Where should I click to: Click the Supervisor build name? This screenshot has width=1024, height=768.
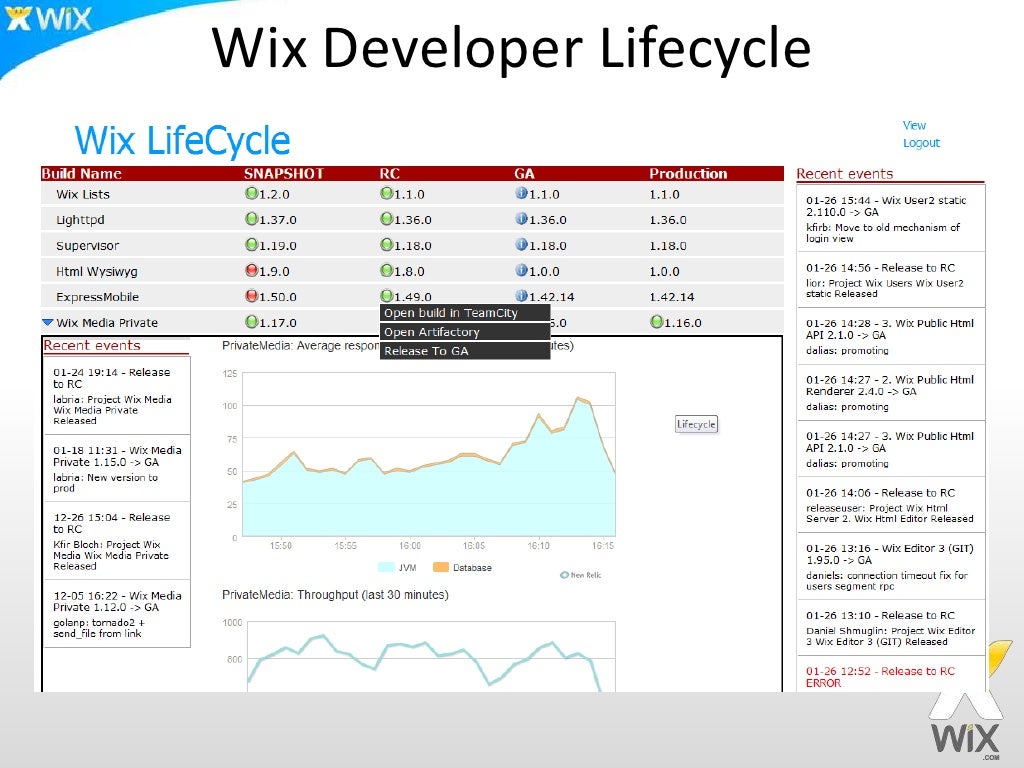[x=88, y=246]
